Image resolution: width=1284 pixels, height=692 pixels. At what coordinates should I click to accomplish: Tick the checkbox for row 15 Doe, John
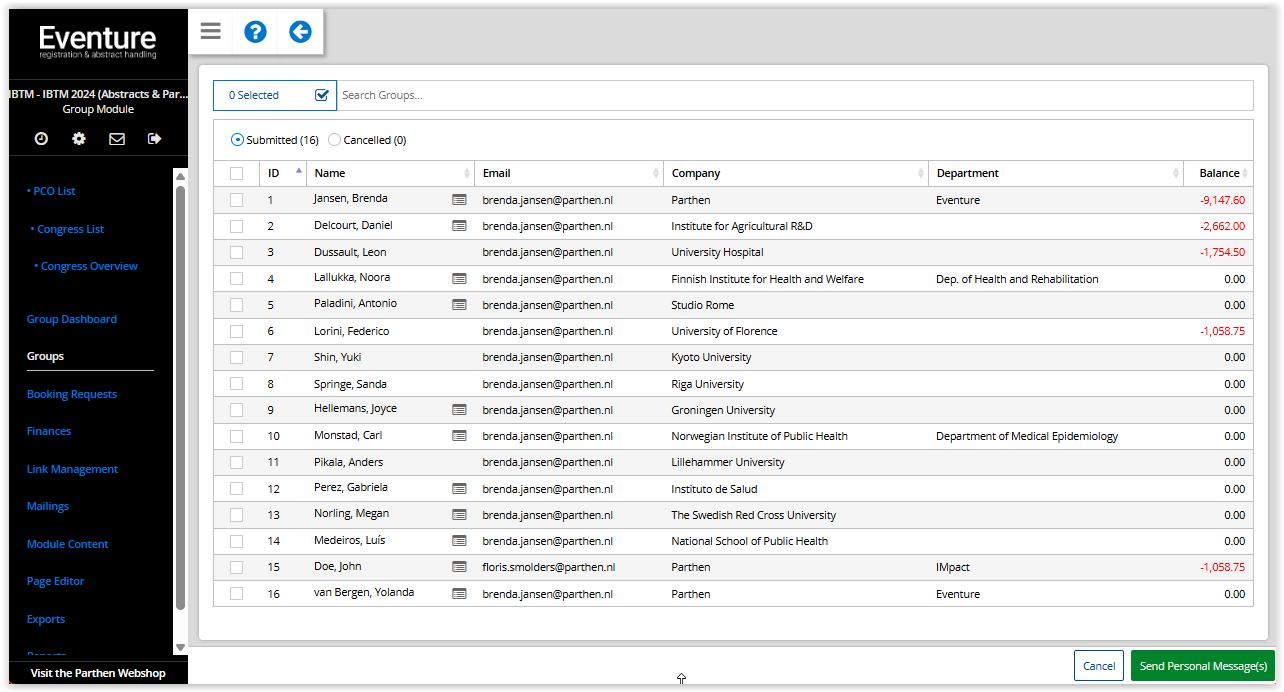pyautogui.click(x=236, y=567)
